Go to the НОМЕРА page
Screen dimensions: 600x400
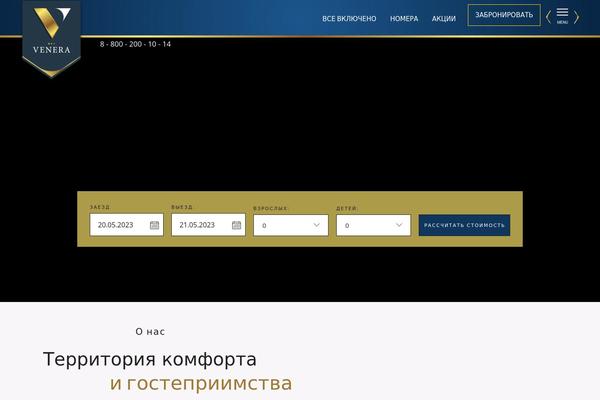(404, 18)
